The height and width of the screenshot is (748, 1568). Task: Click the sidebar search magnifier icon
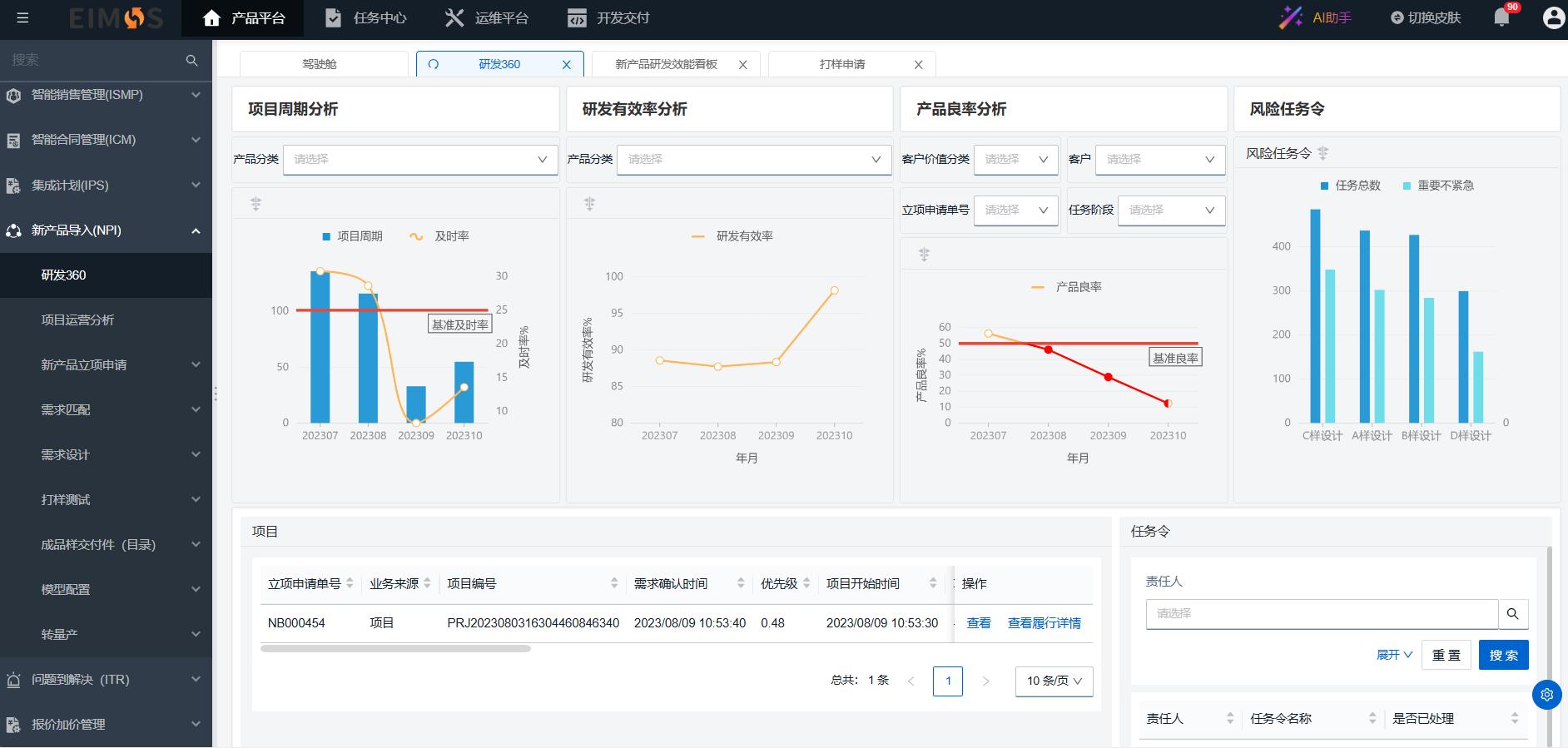coord(192,61)
